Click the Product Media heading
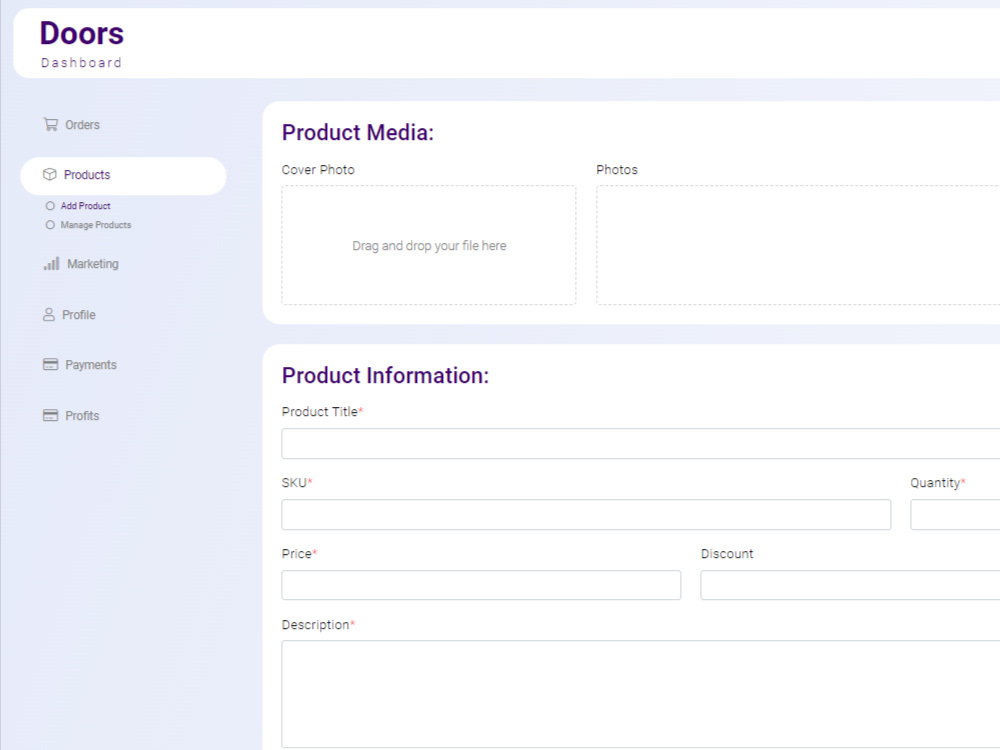The image size is (1000, 750). coord(358,133)
